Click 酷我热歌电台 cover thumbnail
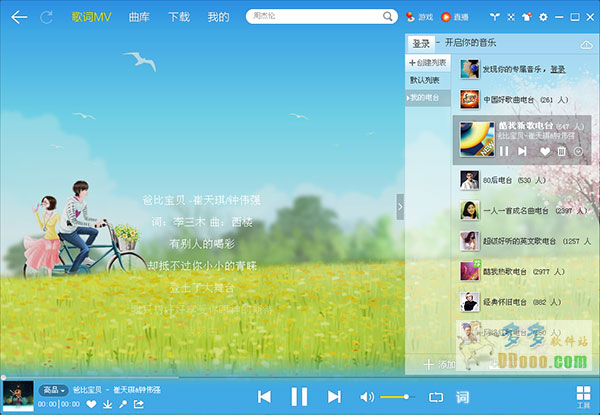Image resolution: width=600 pixels, height=415 pixels. [x=470, y=271]
